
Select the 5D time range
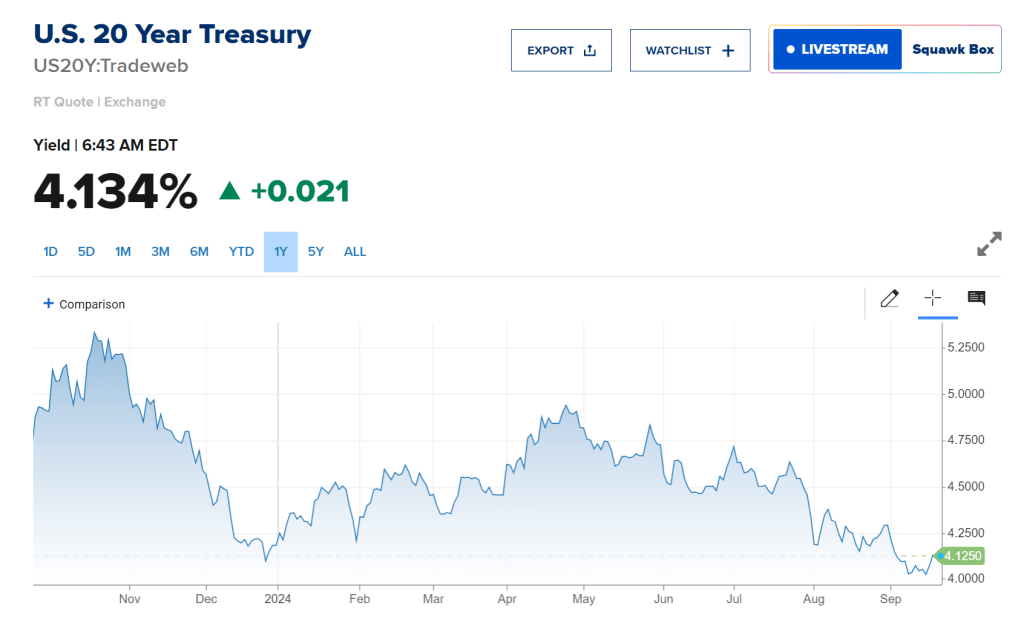[86, 252]
